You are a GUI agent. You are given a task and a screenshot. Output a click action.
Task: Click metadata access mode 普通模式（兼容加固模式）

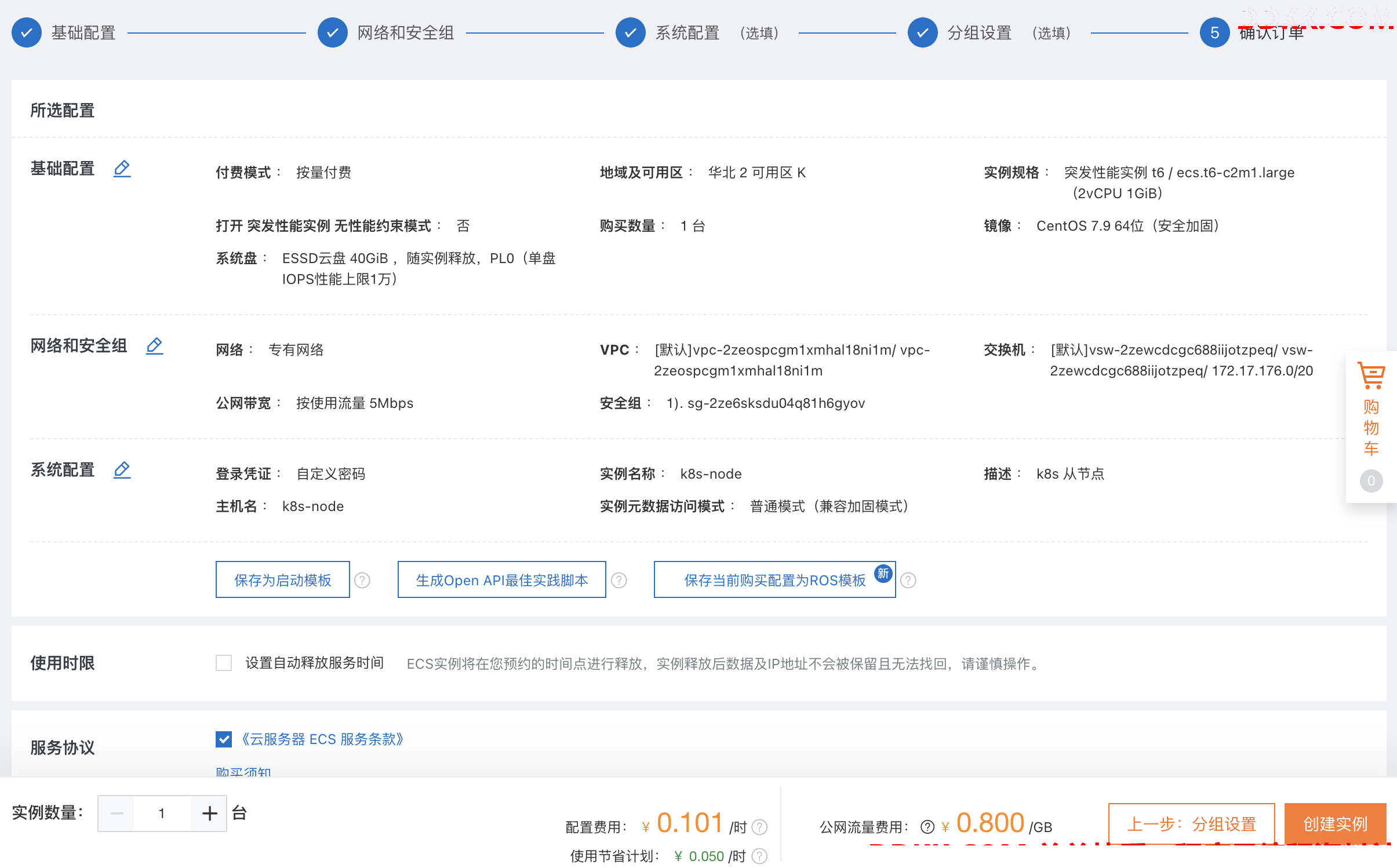(830, 506)
